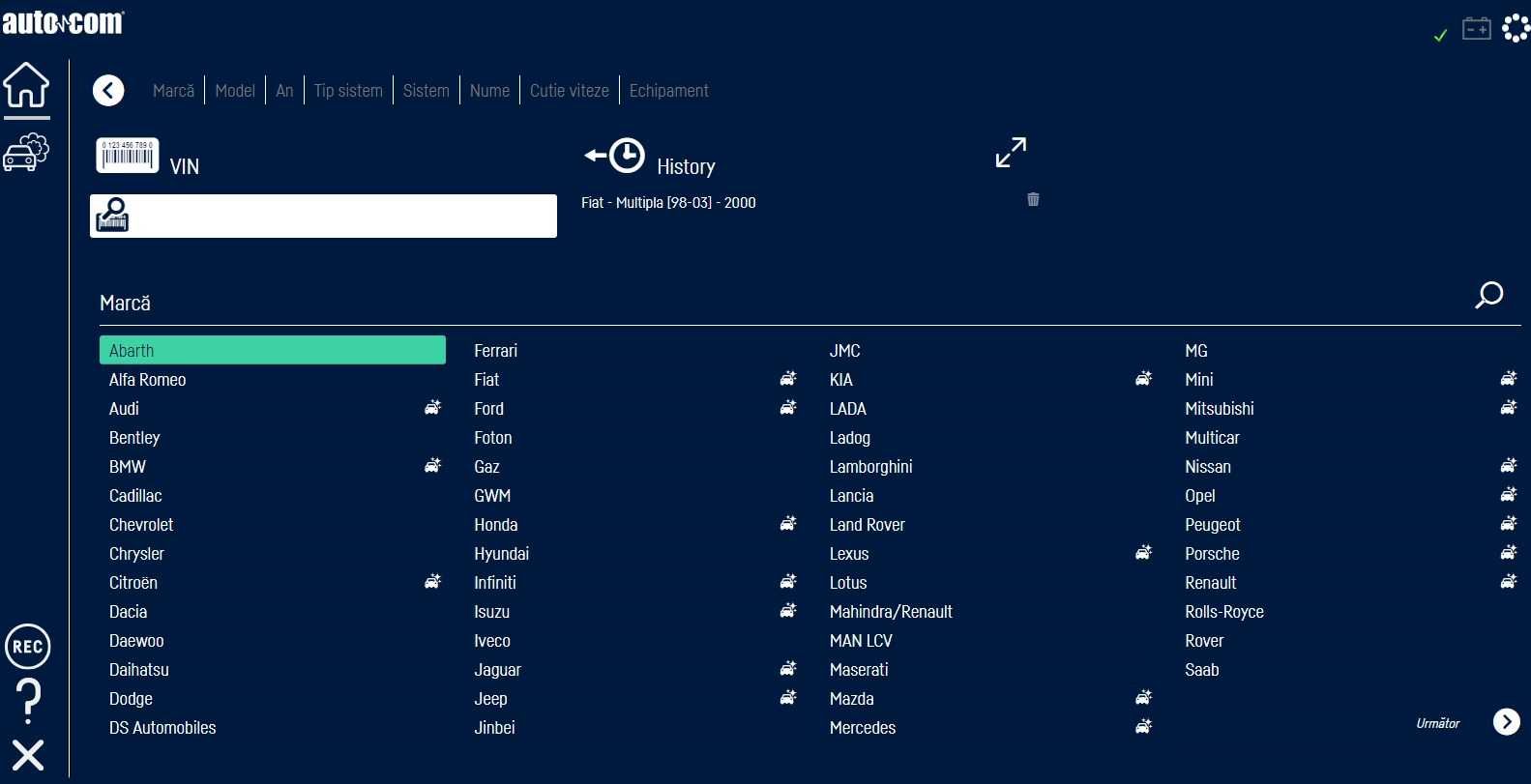Pick Hyundai in the brand list
This screenshot has height=784, width=1531.
click(x=501, y=554)
